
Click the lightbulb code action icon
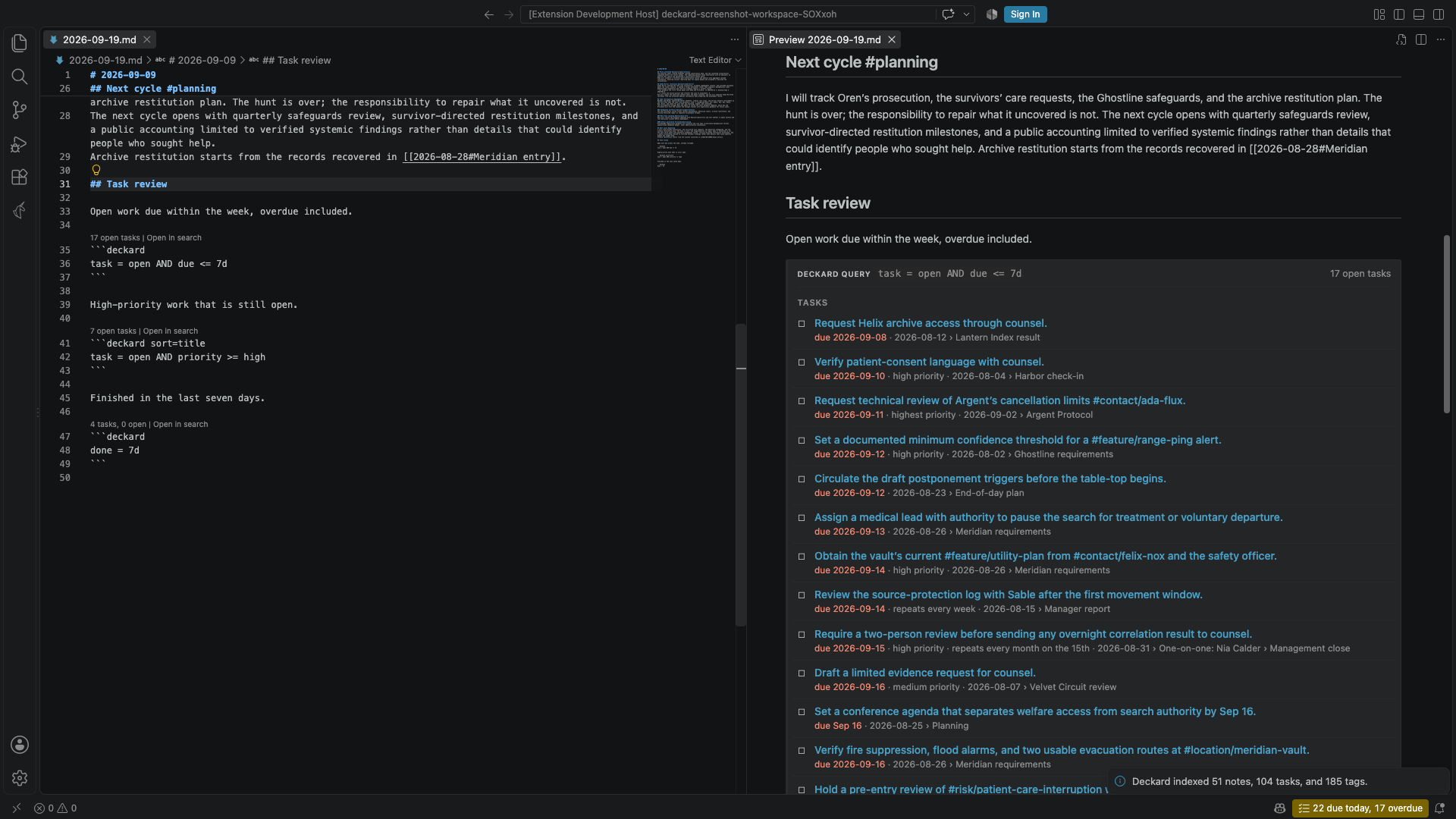[x=96, y=171]
